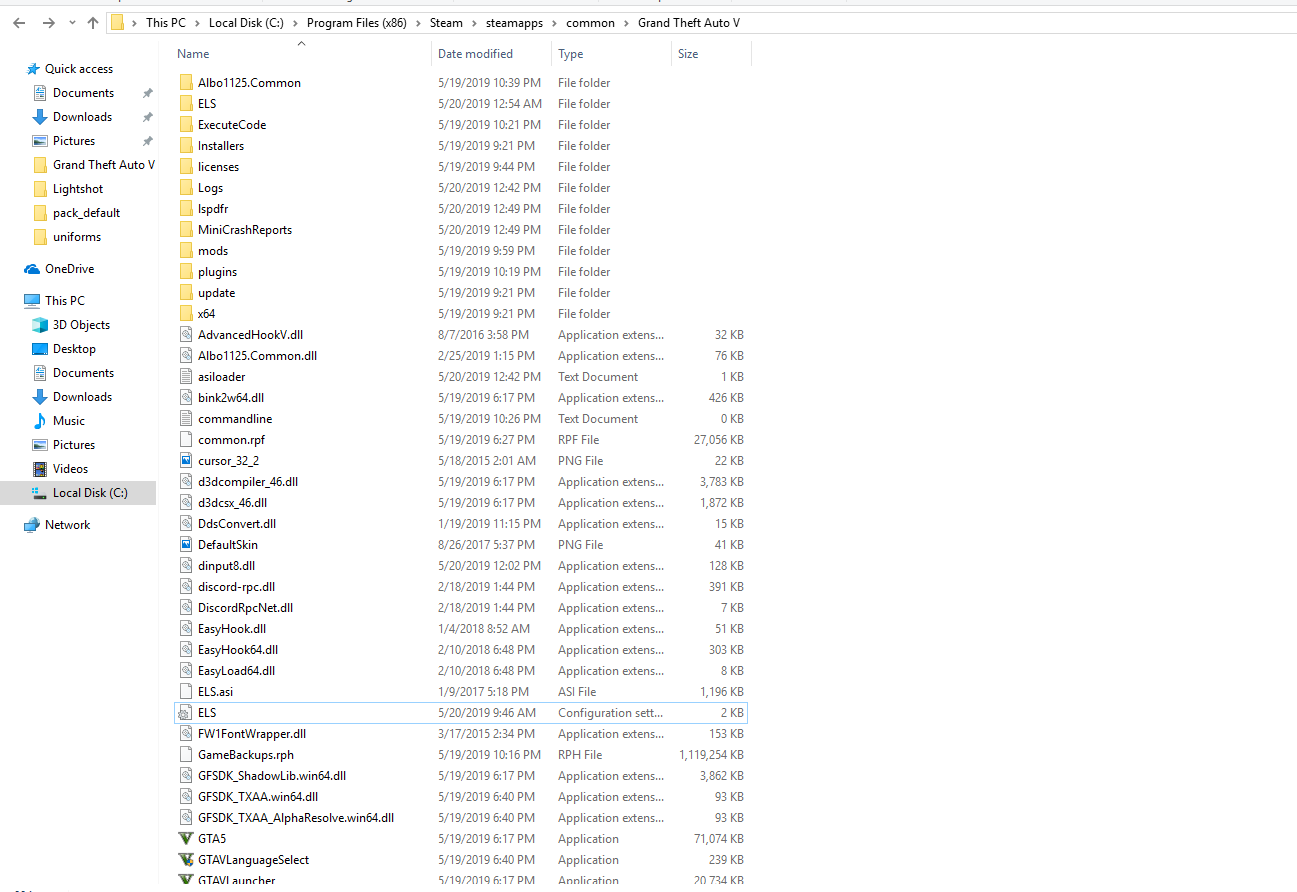Expand the chevron after Steam breadcrumb
Viewport: 1297px width, 892px height.
[475, 23]
